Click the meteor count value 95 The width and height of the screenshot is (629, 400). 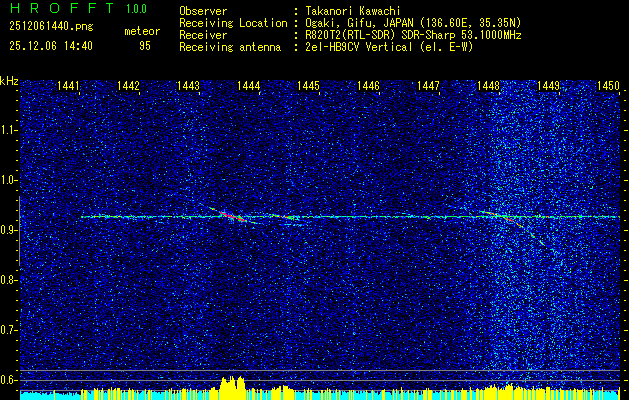[144, 46]
